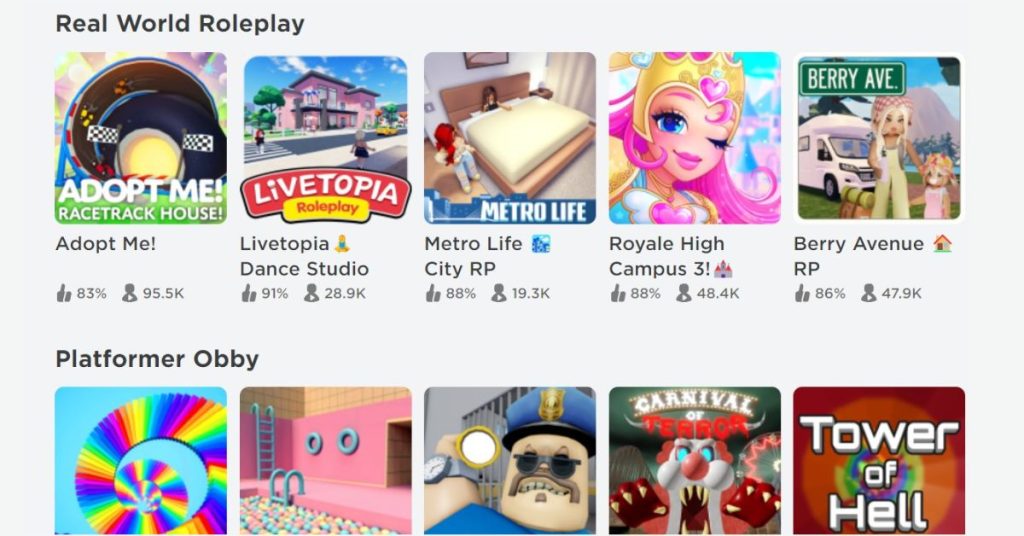This screenshot has height=536, width=1024.
Task: Click the thumbs-up icon showing 91% for Livetopia
Action: tap(248, 293)
